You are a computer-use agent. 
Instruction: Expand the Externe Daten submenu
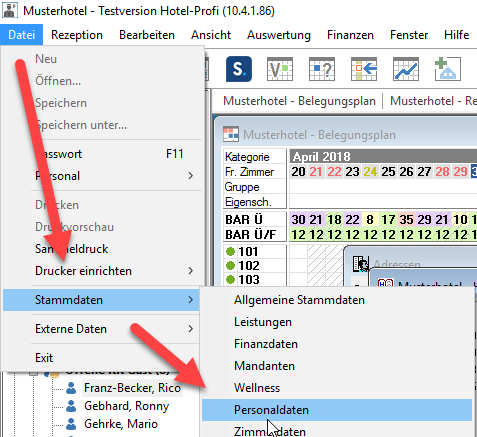point(101,329)
